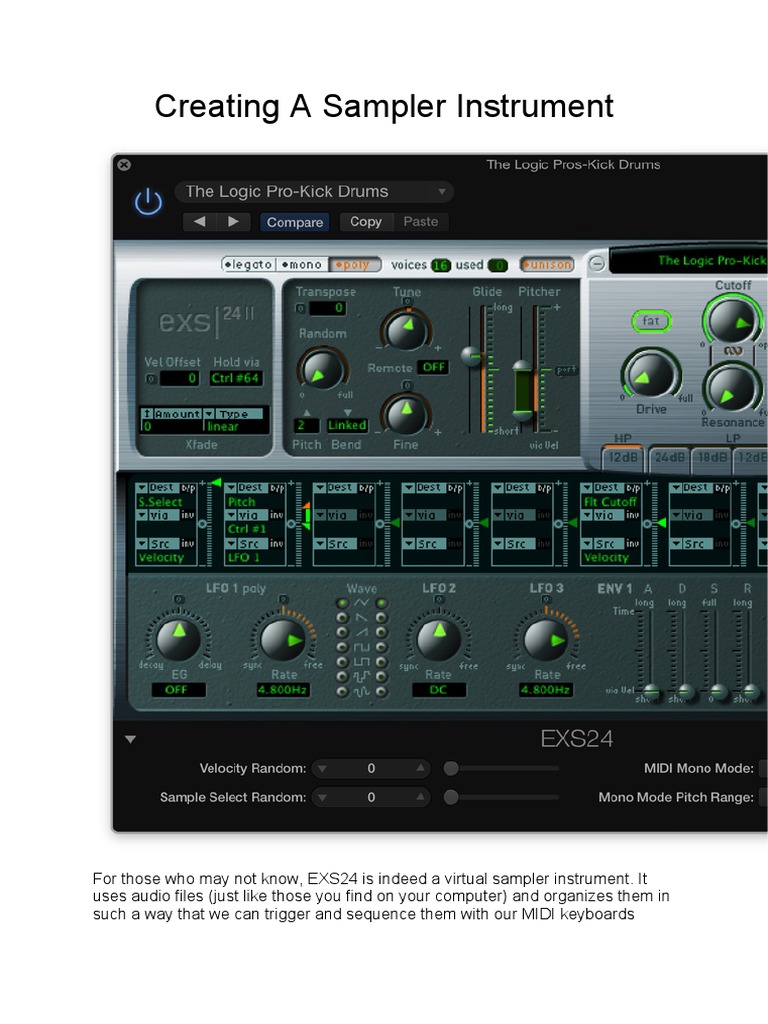Click the filter Cutoff knob

tap(731, 320)
